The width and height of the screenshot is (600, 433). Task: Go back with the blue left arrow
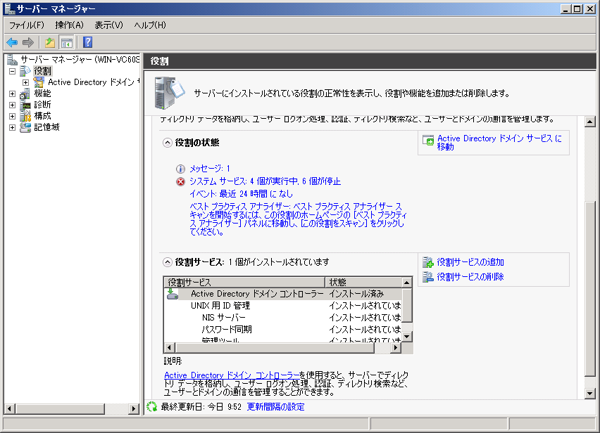tap(12, 42)
